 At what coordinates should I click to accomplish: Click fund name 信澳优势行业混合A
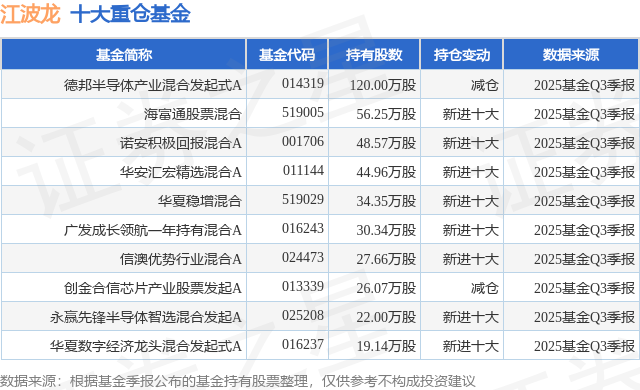pyautogui.click(x=181, y=259)
